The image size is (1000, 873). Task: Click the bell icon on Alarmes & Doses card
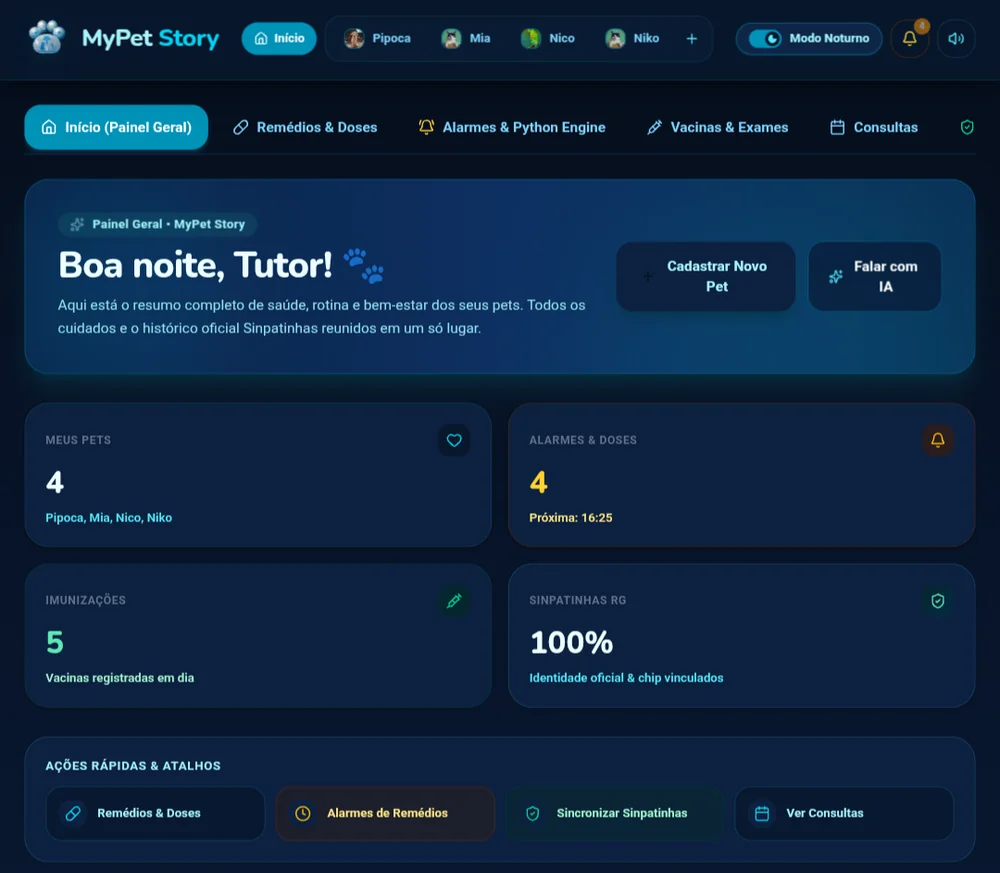coord(938,440)
